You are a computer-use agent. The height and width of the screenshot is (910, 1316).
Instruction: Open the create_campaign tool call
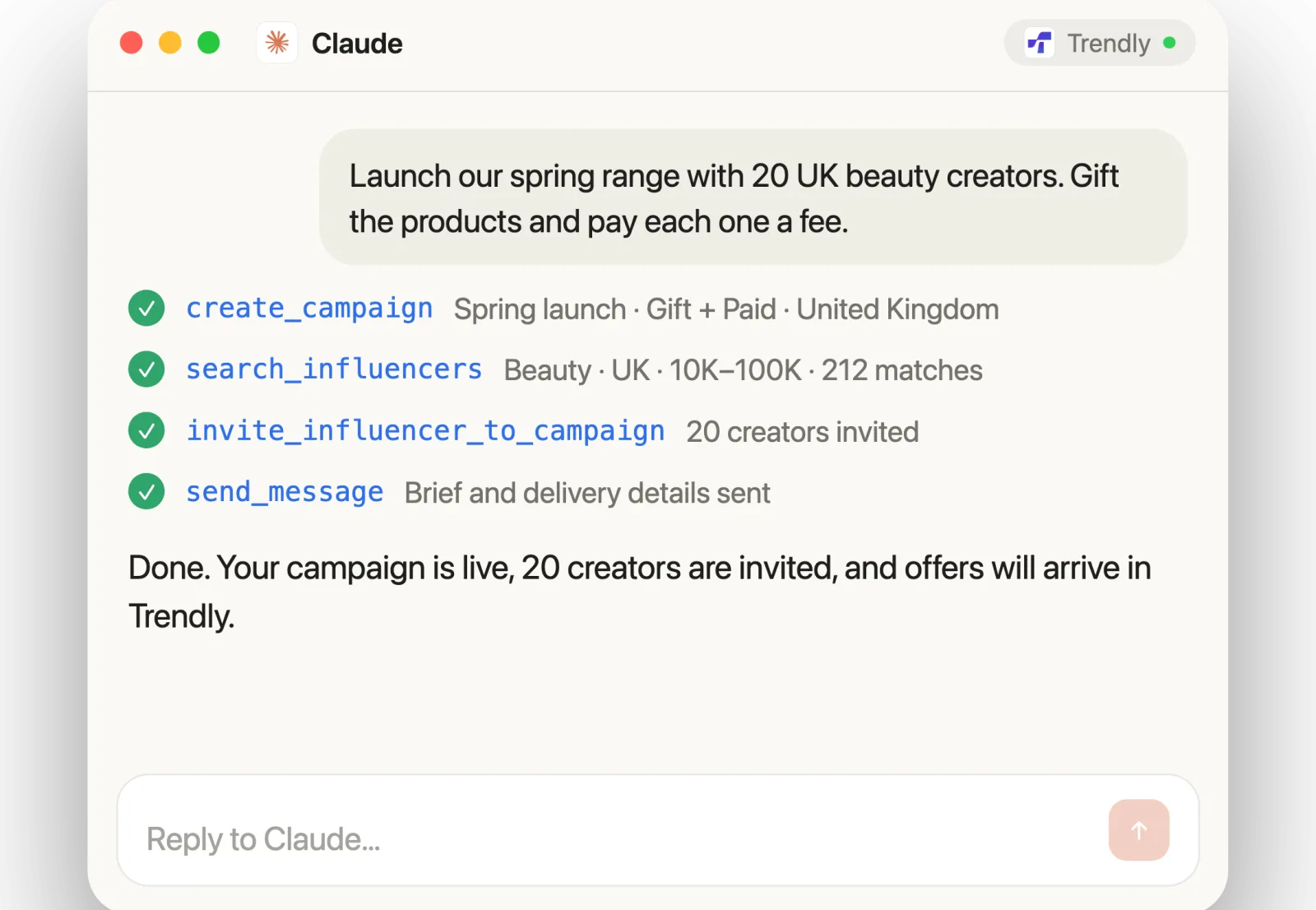(x=309, y=309)
